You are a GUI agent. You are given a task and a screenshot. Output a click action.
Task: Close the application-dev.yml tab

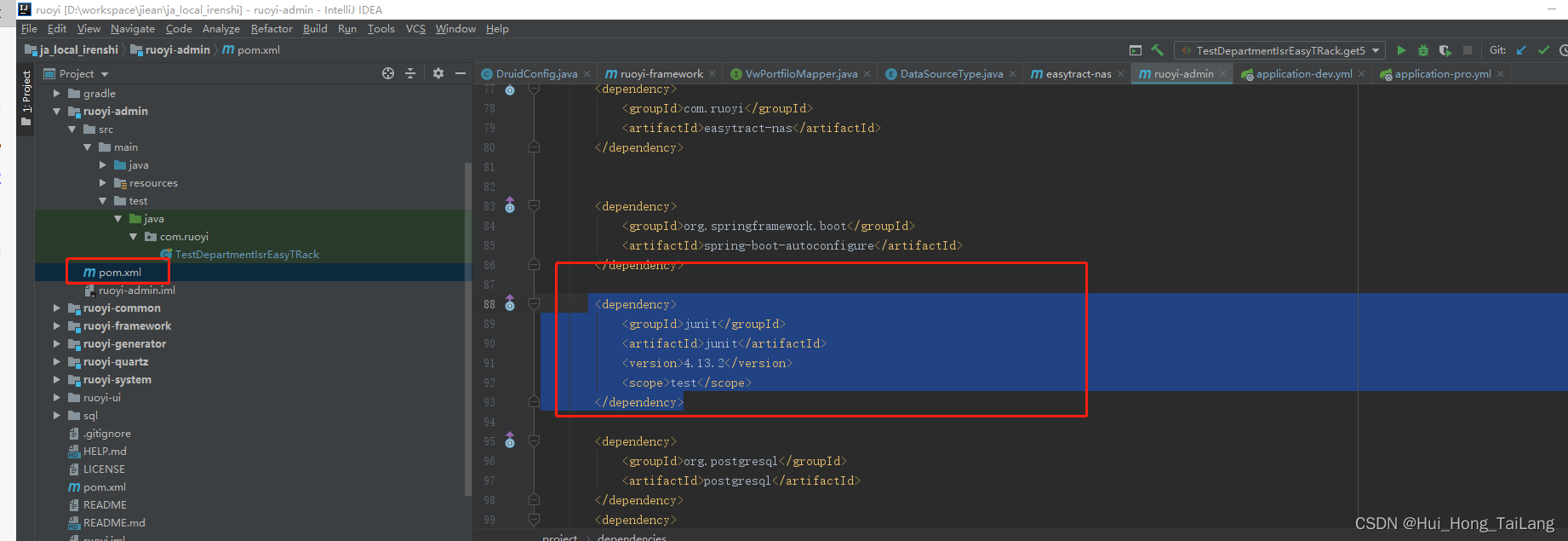click(1361, 74)
